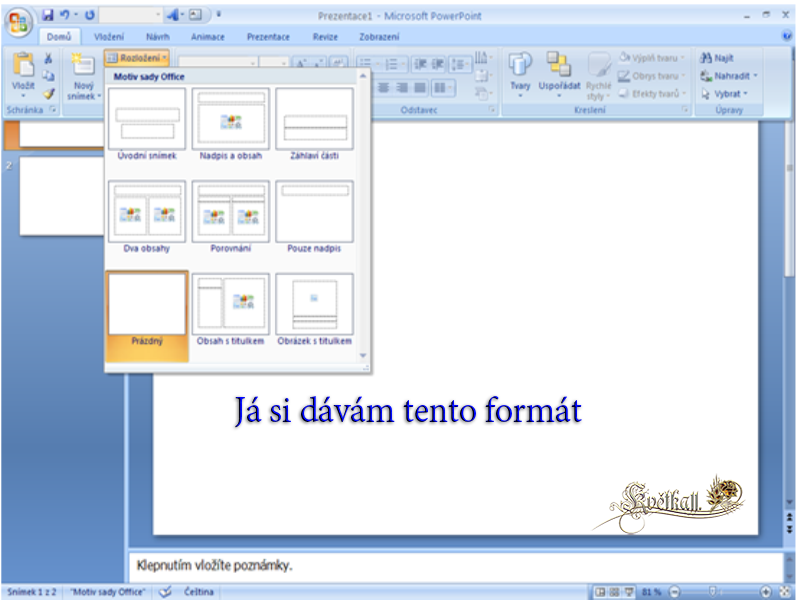This screenshot has width=800, height=600.
Task: Open the Obrys tvaru outline dropdown
Action: click(652, 76)
